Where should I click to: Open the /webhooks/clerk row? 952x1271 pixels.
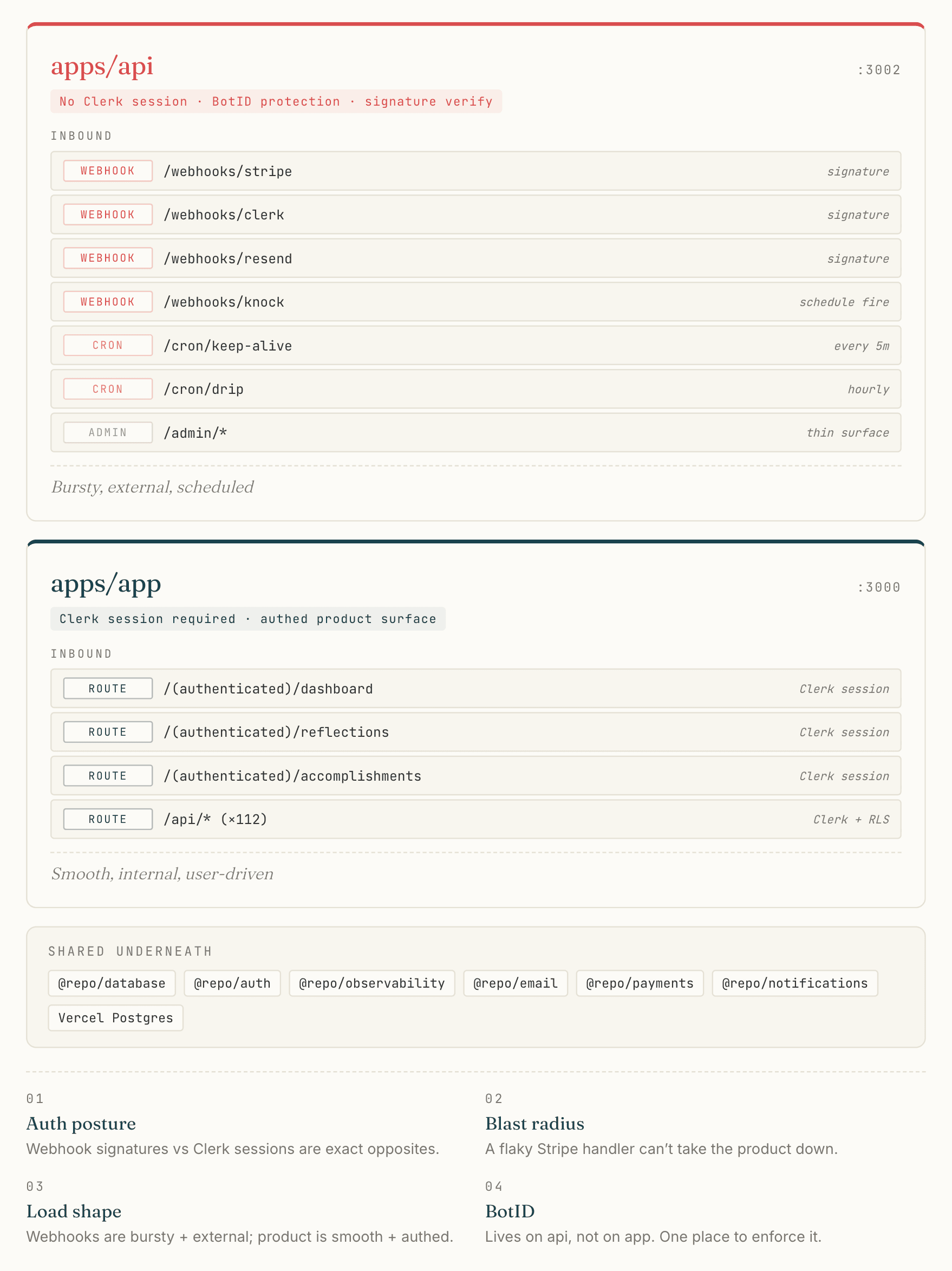coord(476,215)
